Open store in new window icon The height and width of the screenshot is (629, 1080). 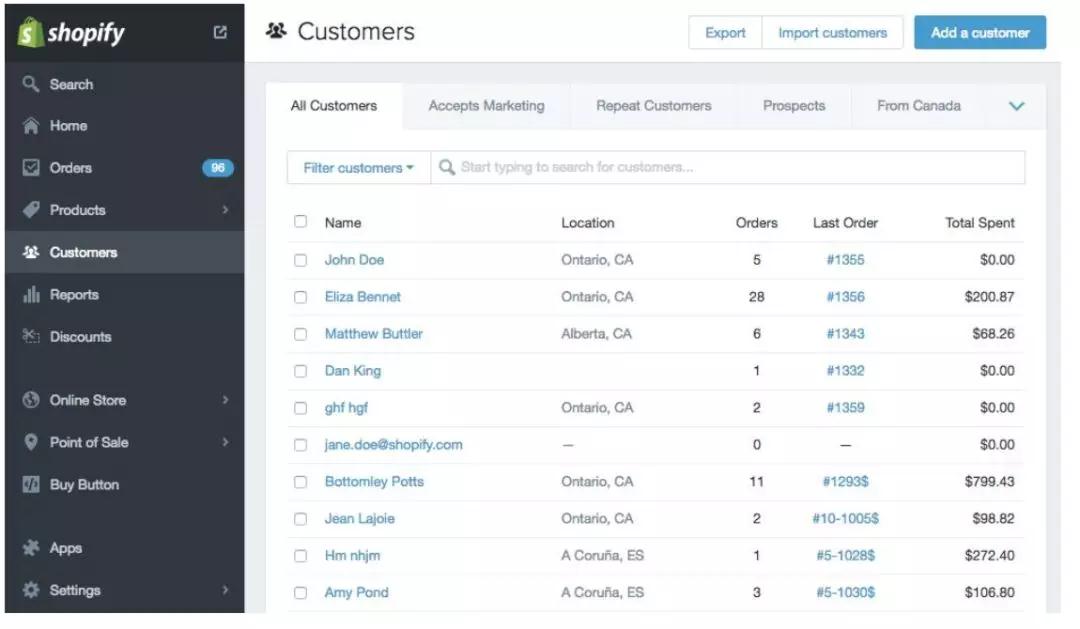coord(220,32)
